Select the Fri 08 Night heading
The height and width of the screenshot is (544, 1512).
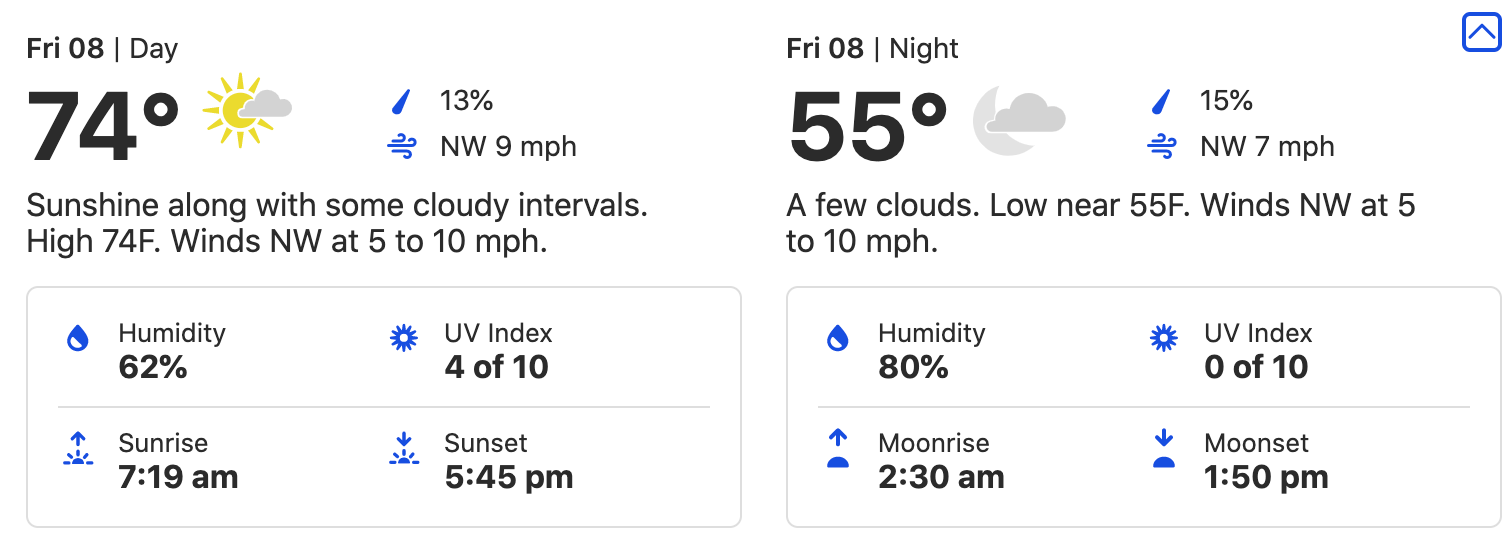(x=872, y=49)
